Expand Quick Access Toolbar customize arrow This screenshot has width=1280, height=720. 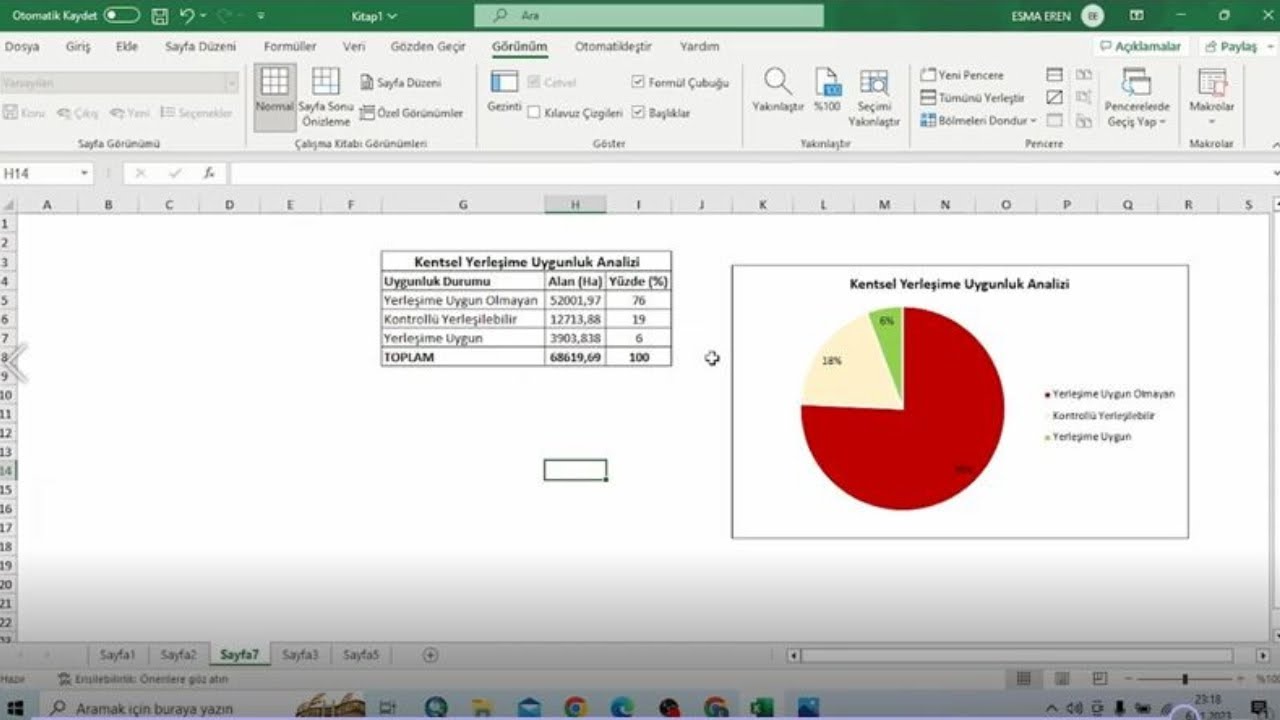261,16
